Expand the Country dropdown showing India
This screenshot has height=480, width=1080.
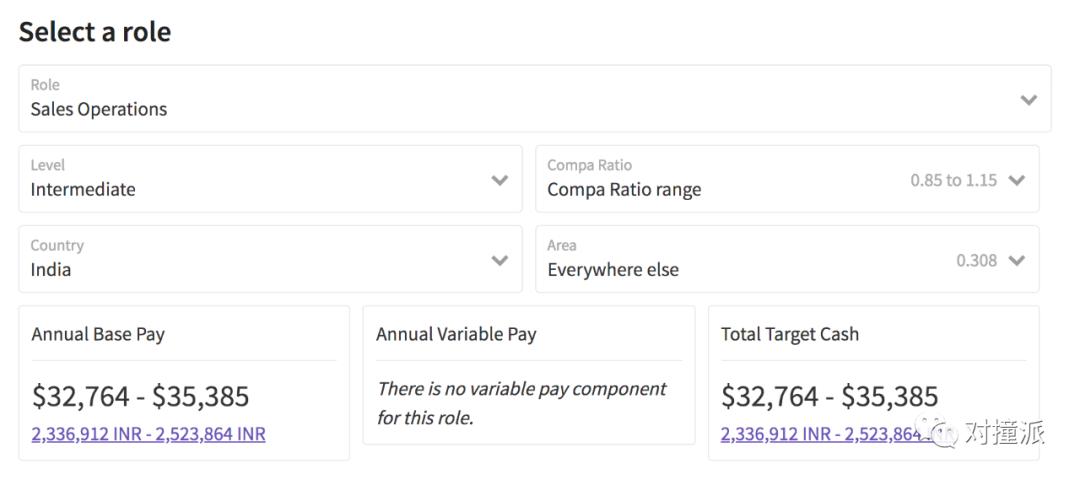[250, 260]
